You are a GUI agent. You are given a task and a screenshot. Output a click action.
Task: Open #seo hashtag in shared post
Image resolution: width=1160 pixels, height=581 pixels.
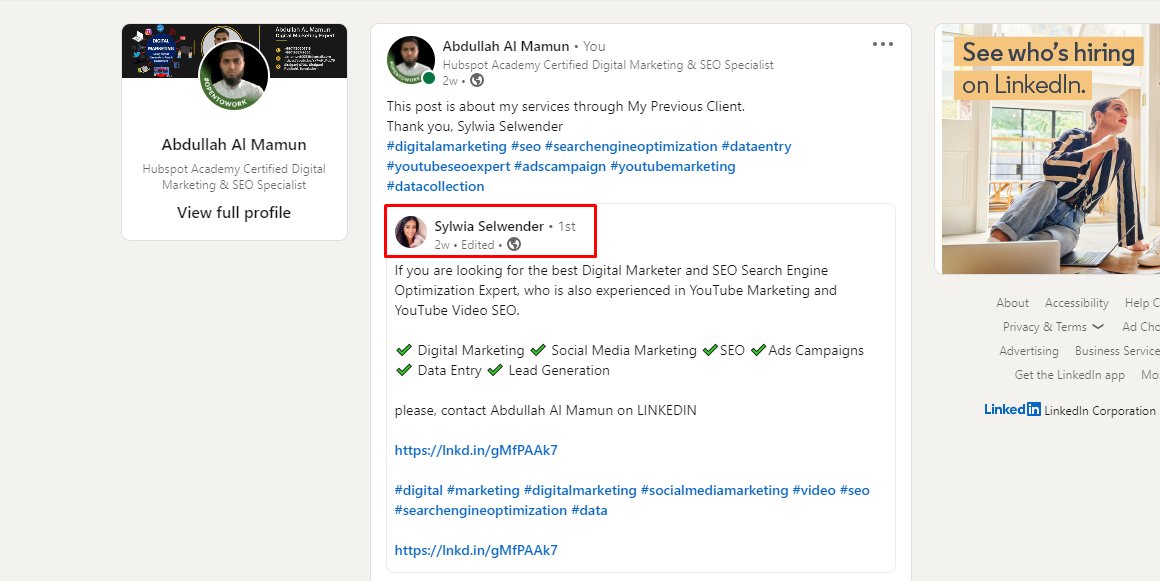(854, 490)
